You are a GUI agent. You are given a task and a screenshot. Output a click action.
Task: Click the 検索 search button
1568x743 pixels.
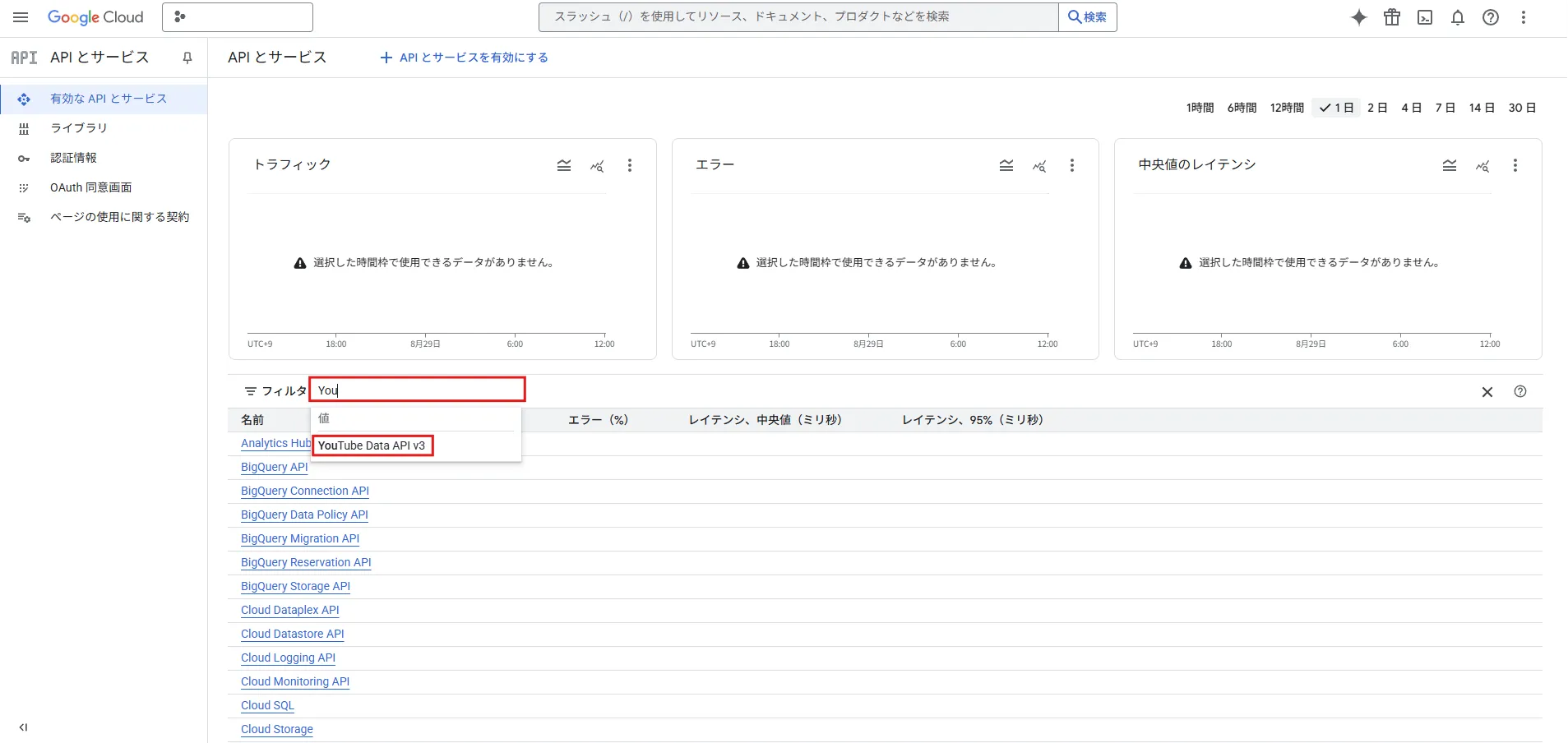(1087, 17)
